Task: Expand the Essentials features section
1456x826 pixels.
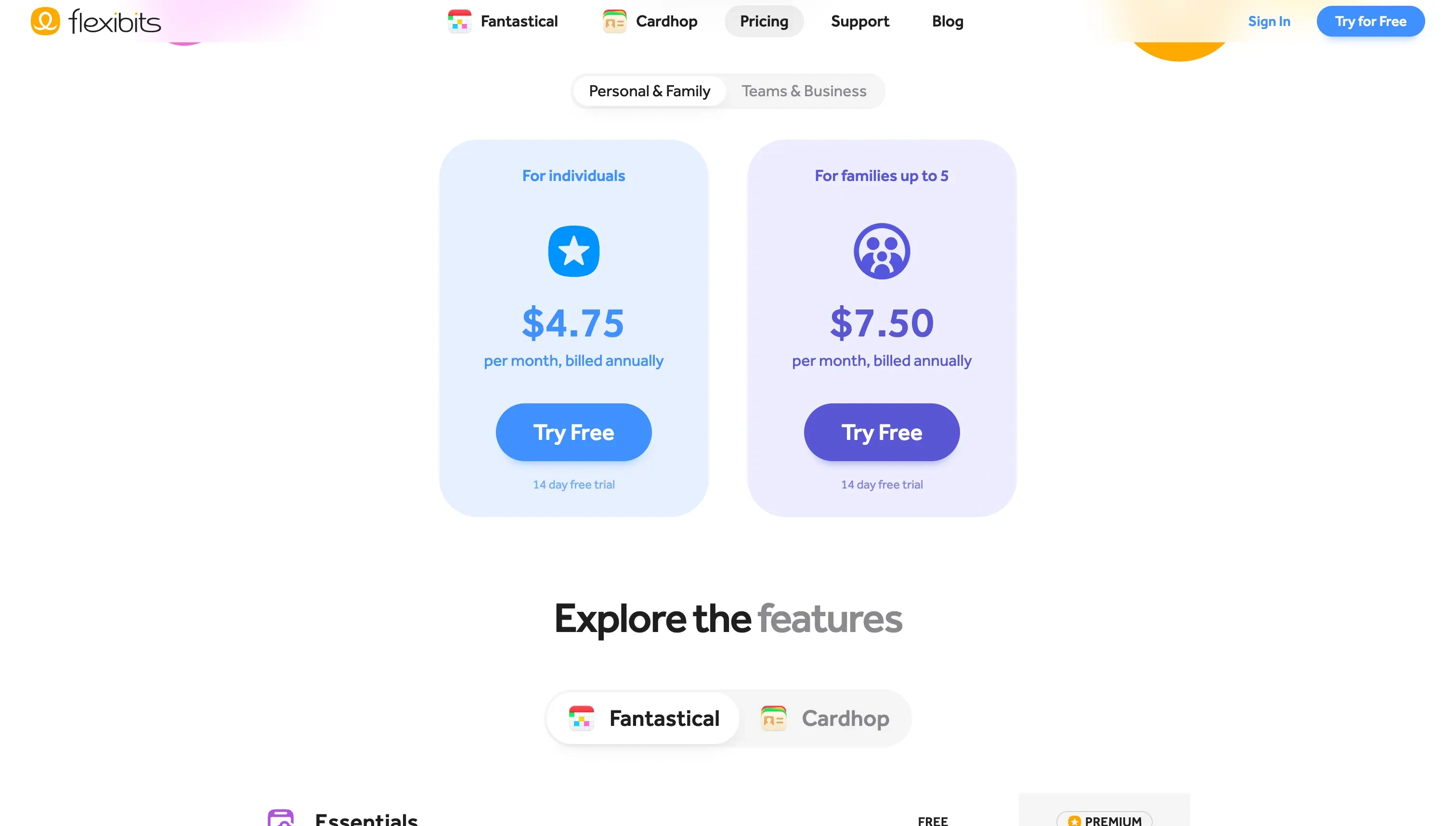Action: pos(366,818)
